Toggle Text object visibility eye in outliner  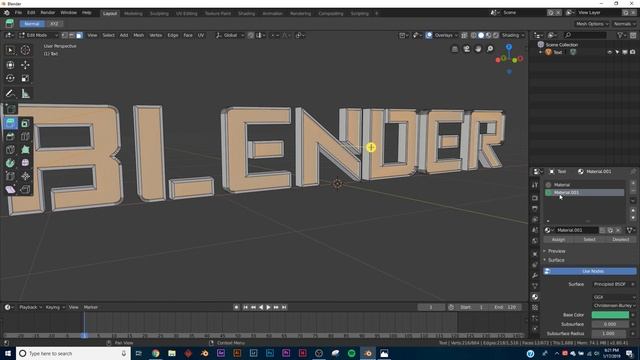click(x=609, y=52)
